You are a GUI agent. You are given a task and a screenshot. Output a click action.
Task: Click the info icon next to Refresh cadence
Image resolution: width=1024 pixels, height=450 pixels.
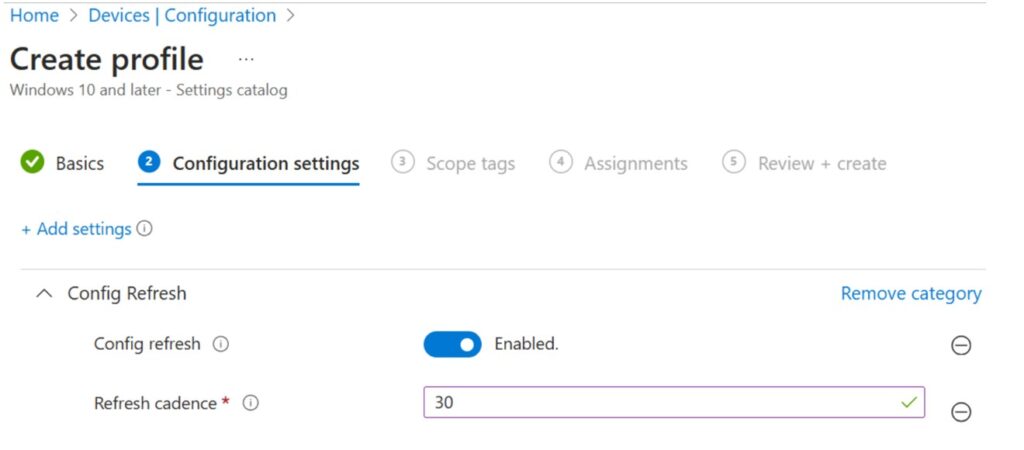pyautogui.click(x=251, y=403)
